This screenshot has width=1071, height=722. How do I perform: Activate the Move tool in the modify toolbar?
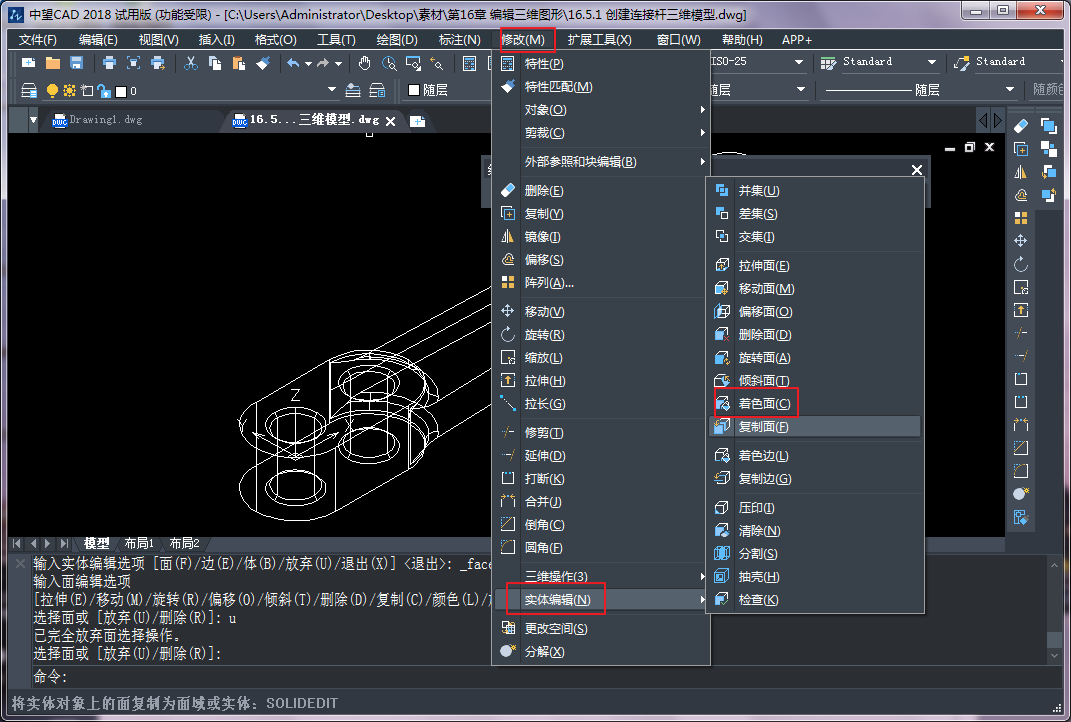[x=1022, y=240]
